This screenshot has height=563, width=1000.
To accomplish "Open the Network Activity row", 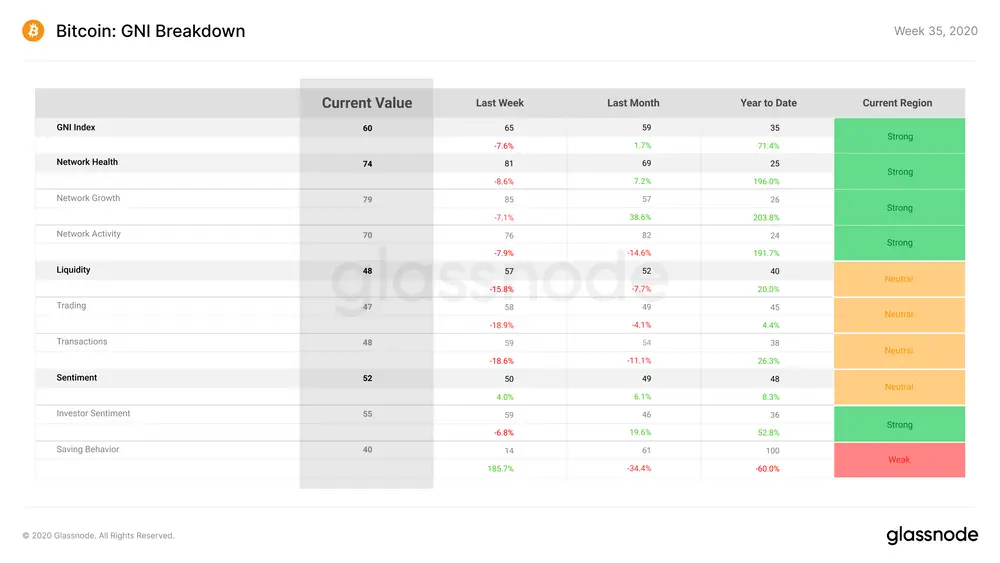I will (88, 233).
